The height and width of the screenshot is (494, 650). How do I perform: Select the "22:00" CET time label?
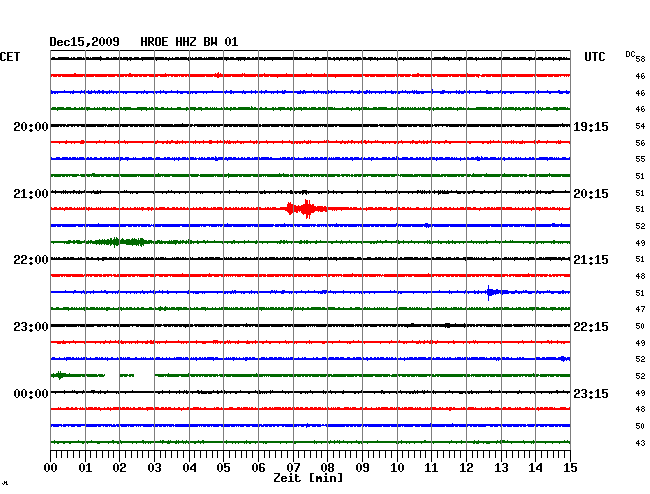pos(31,260)
